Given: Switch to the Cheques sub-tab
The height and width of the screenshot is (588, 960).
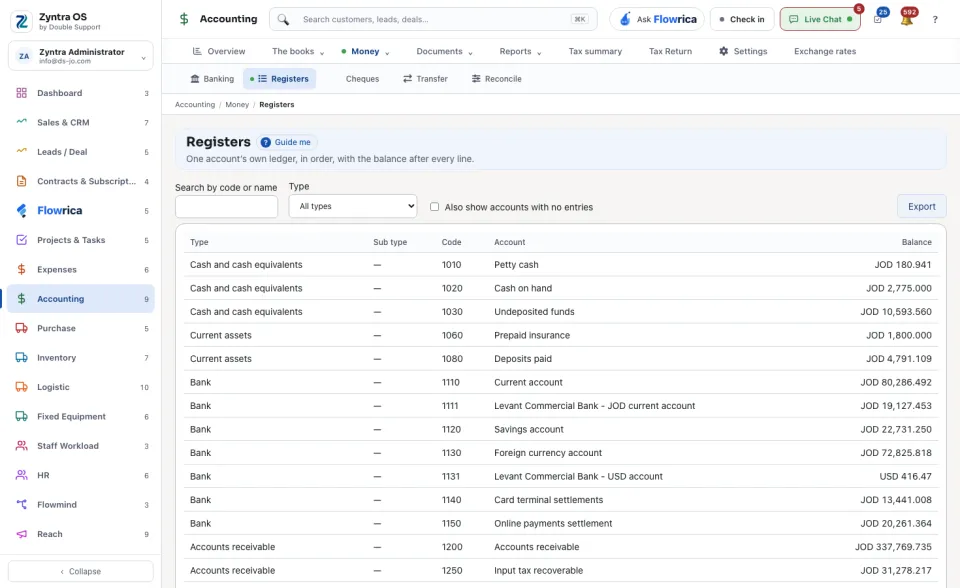Looking at the screenshot, I should tap(362, 79).
